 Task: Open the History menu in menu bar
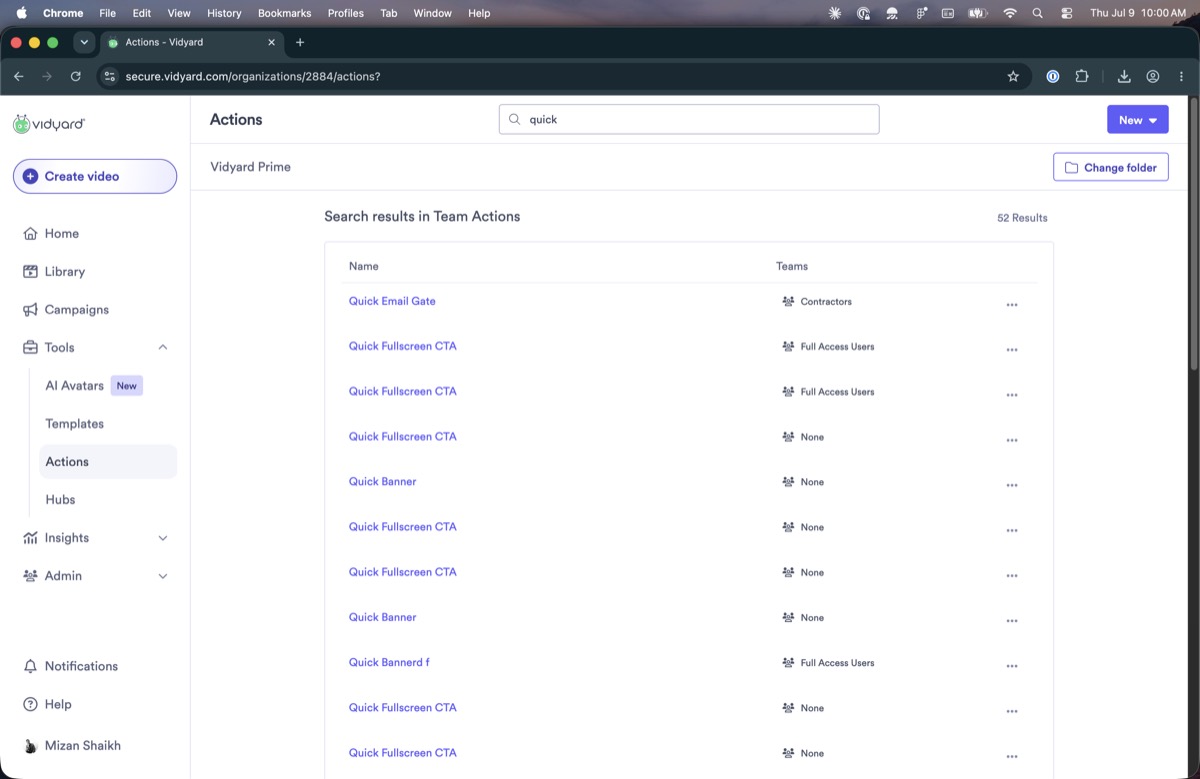coord(224,13)
